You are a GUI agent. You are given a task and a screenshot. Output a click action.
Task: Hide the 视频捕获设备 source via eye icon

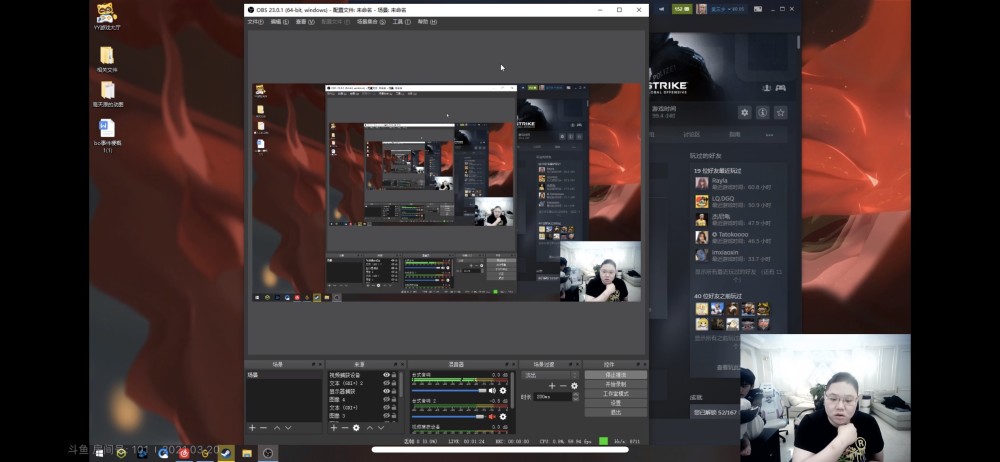[386, 375]
